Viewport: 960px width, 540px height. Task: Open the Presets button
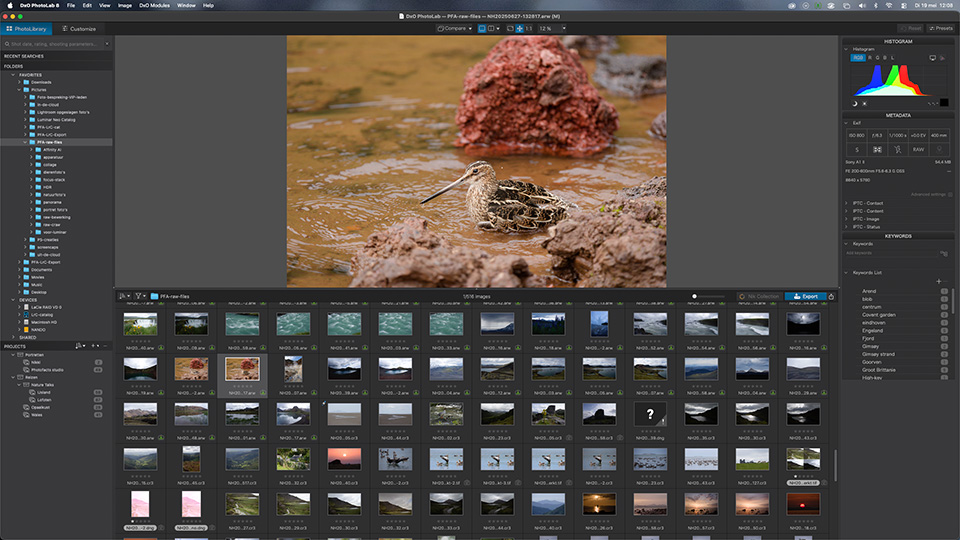click(x=940, y=28)
